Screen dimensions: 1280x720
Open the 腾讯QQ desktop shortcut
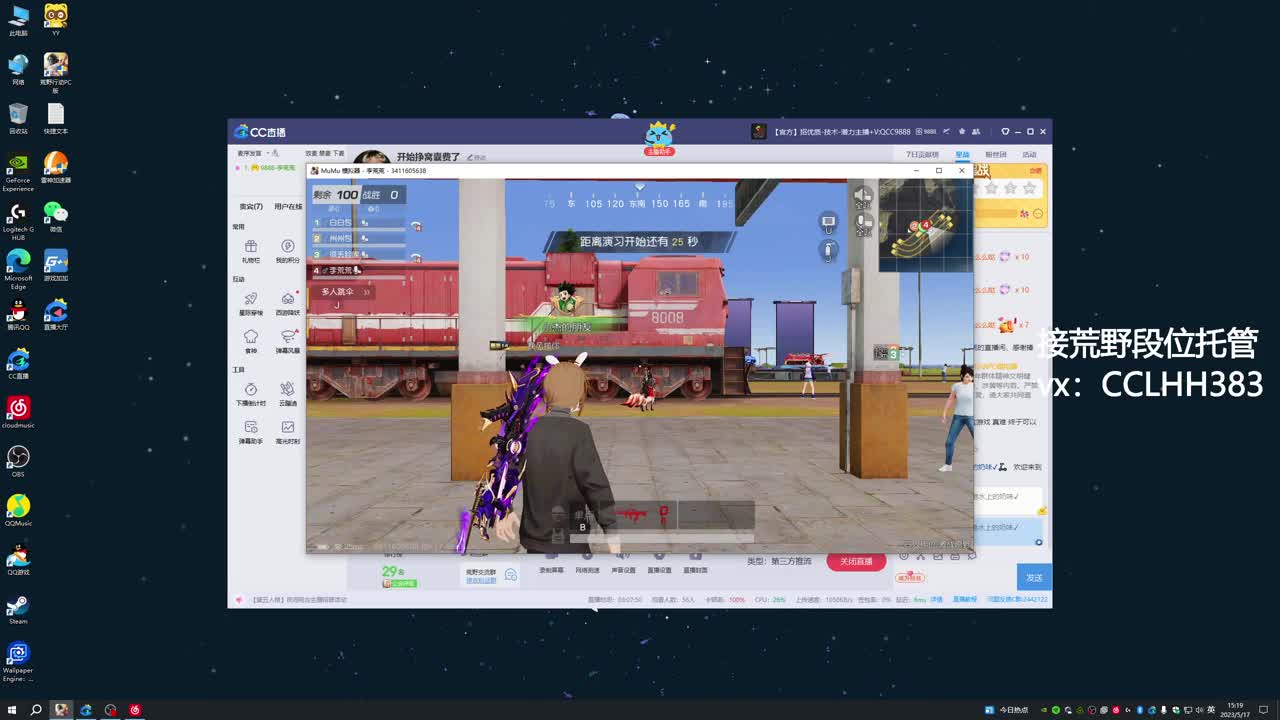tap(18, 314)
